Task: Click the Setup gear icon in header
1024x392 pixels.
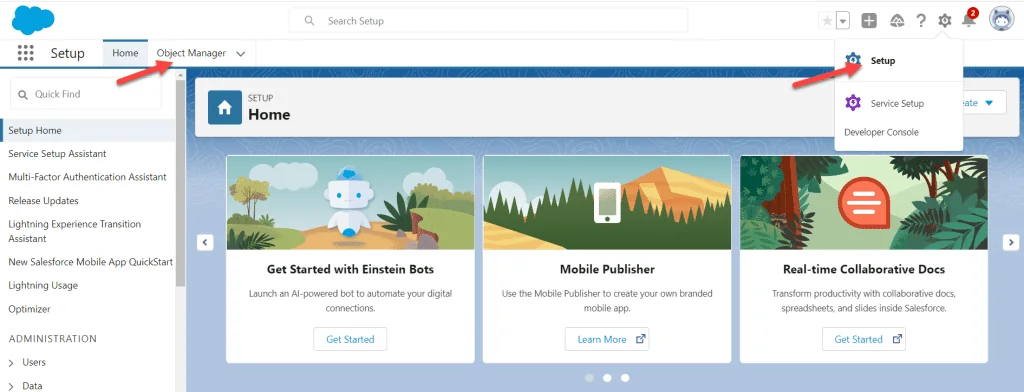Action: (x=944, y=21)
